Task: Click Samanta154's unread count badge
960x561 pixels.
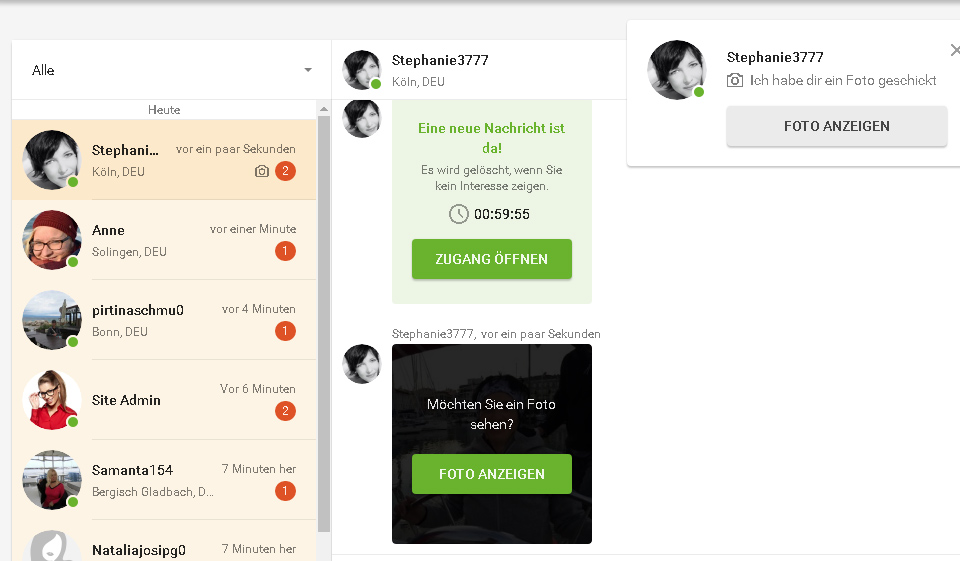Action: pos(285,491)
